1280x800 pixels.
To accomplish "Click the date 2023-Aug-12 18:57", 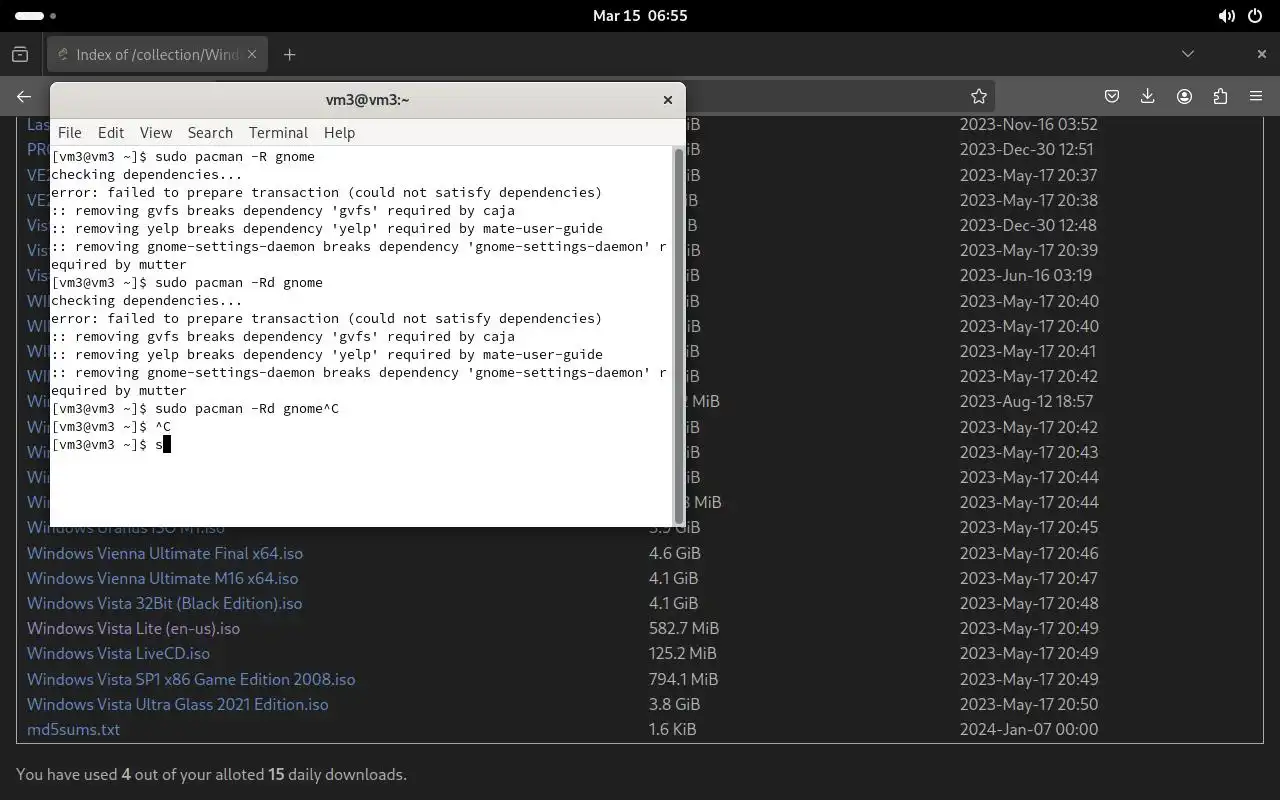I will point(1027,401).
